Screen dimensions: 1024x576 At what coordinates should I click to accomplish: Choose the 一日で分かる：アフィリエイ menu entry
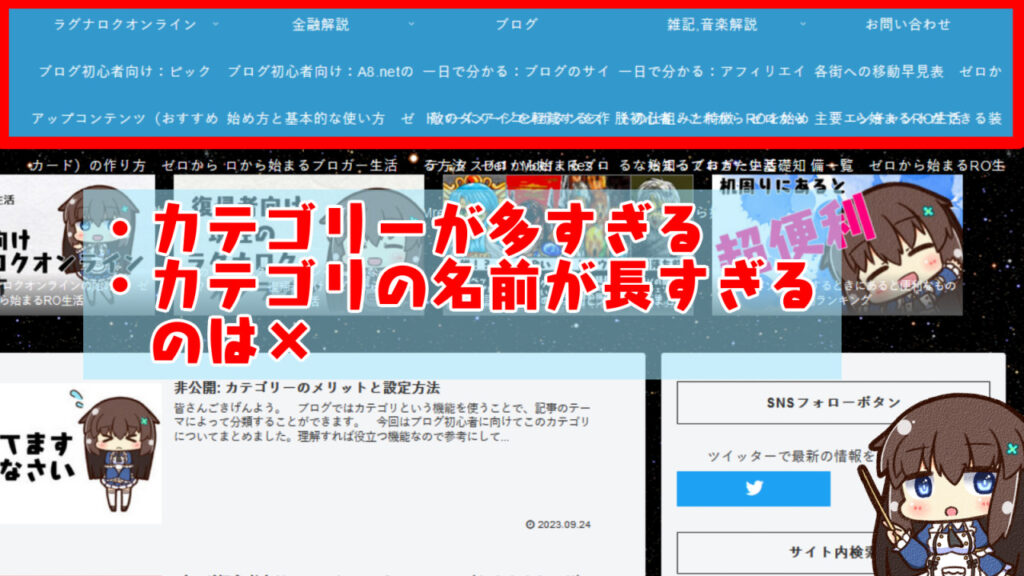[x=712, y=72]
